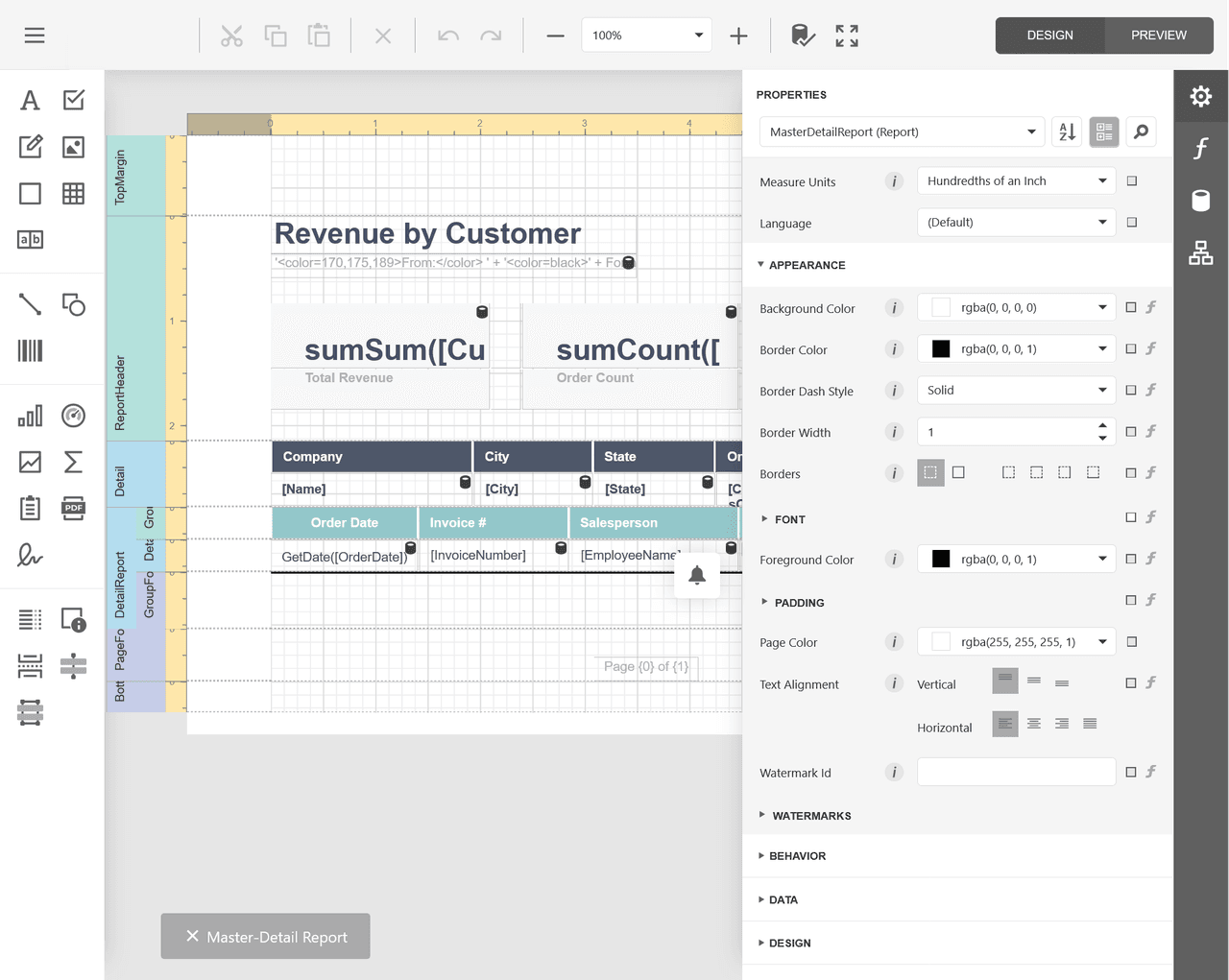The image size is (1229, 980).
Task: Click the Copy icon in toolbar
Action: pos(276,36)
